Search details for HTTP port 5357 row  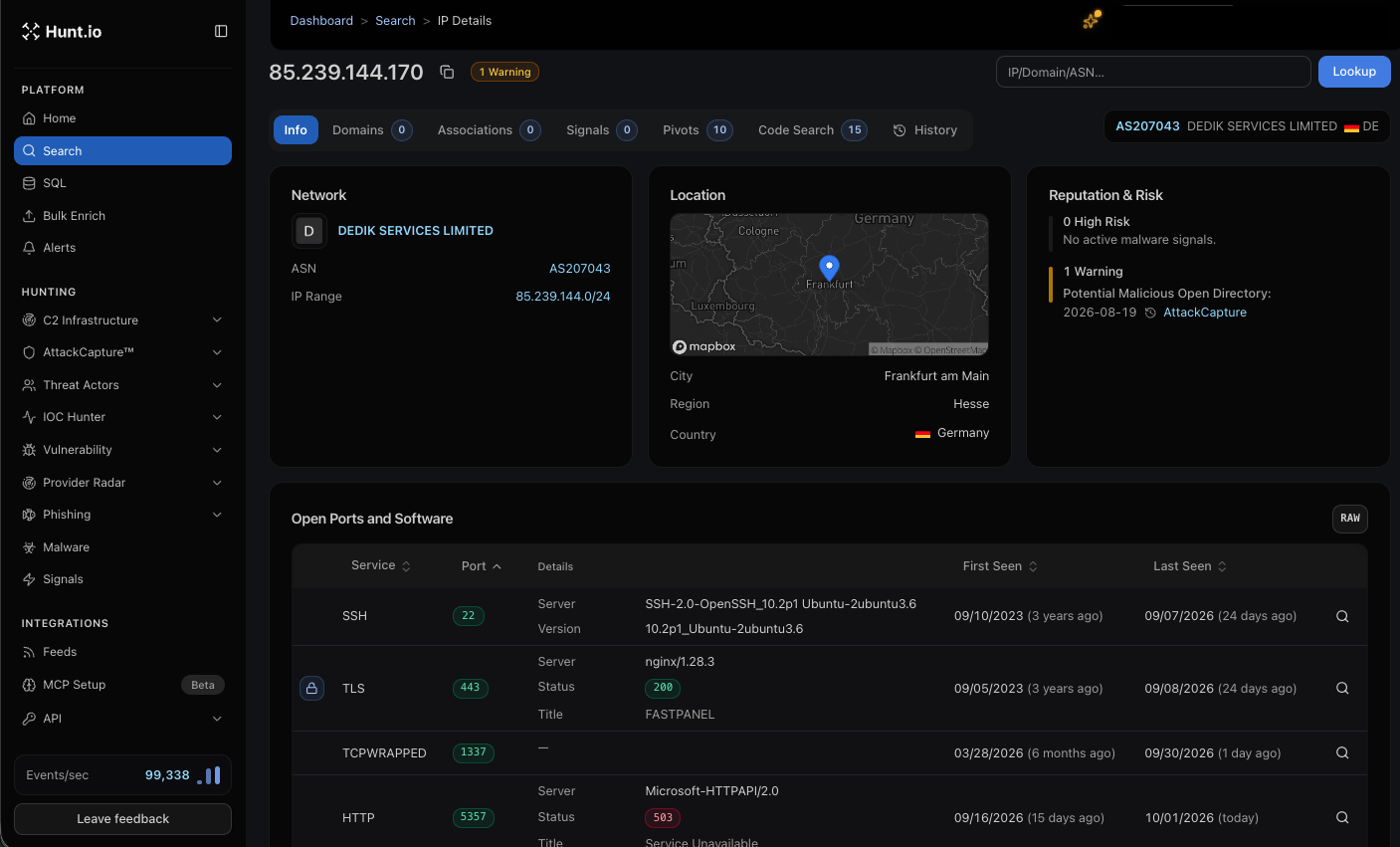(1342, 817)
